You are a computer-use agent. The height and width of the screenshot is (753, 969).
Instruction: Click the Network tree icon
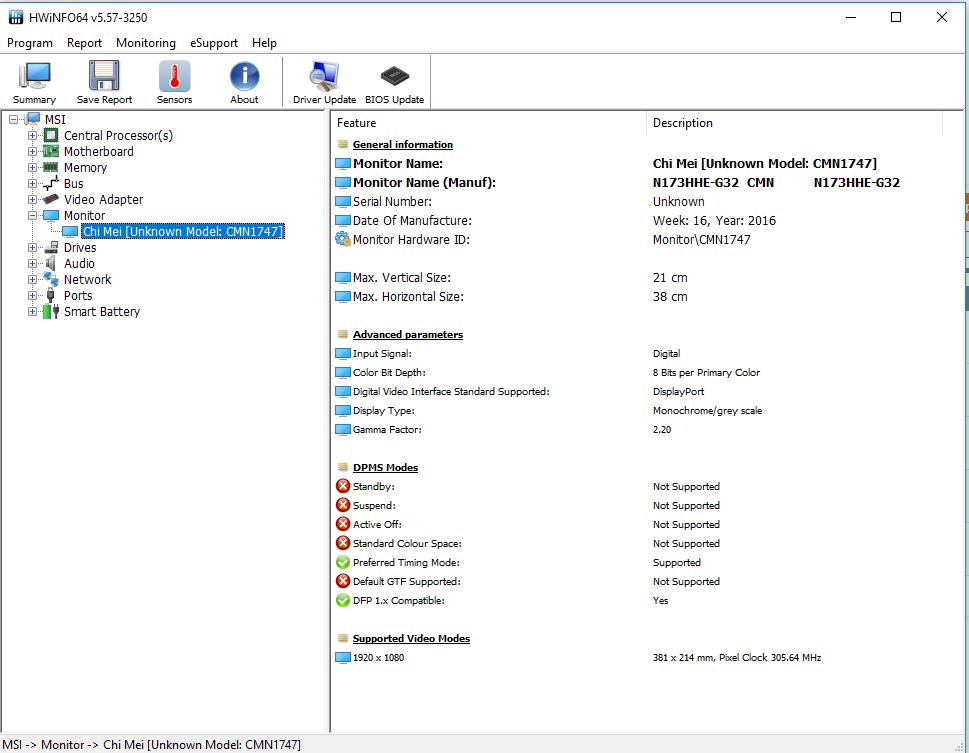(x=51, y=279)
